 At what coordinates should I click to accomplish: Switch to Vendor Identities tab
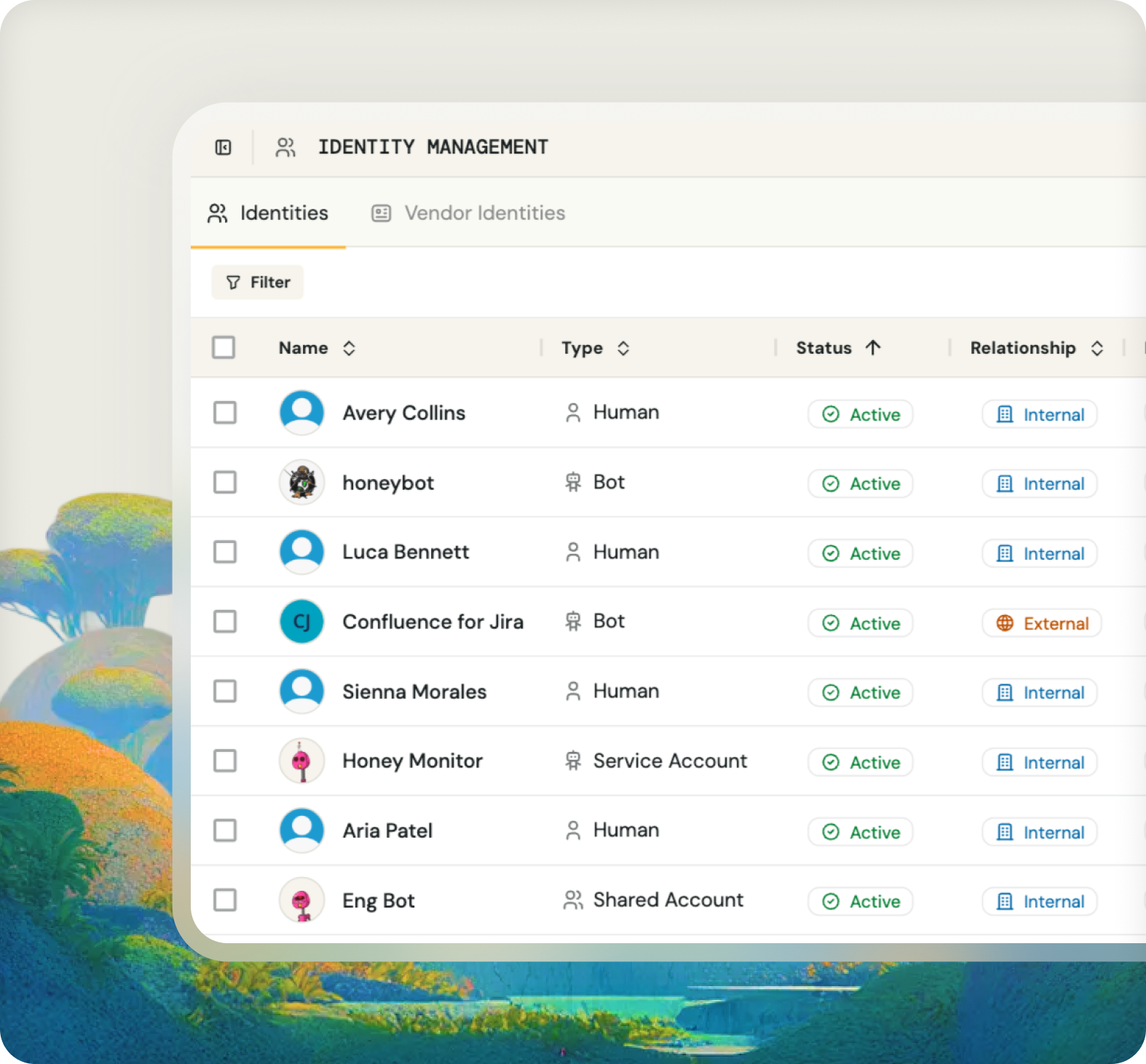(468, 213)
